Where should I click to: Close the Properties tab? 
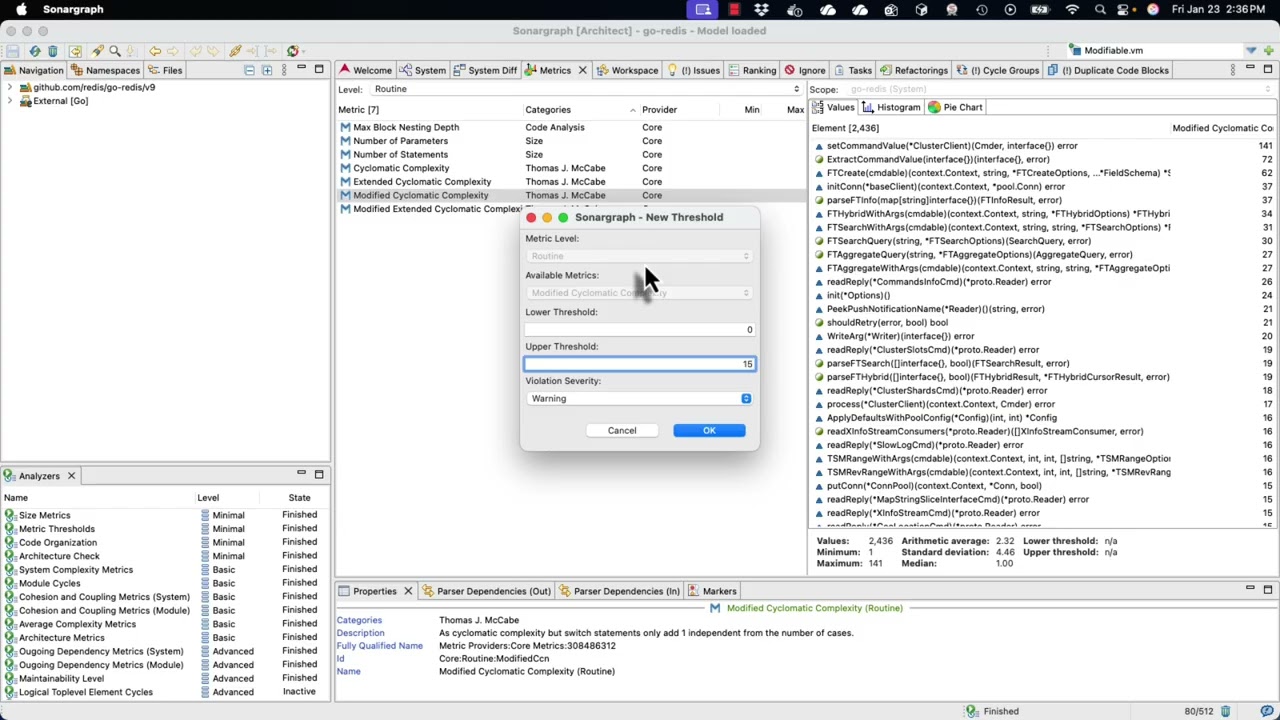[408, 591]
